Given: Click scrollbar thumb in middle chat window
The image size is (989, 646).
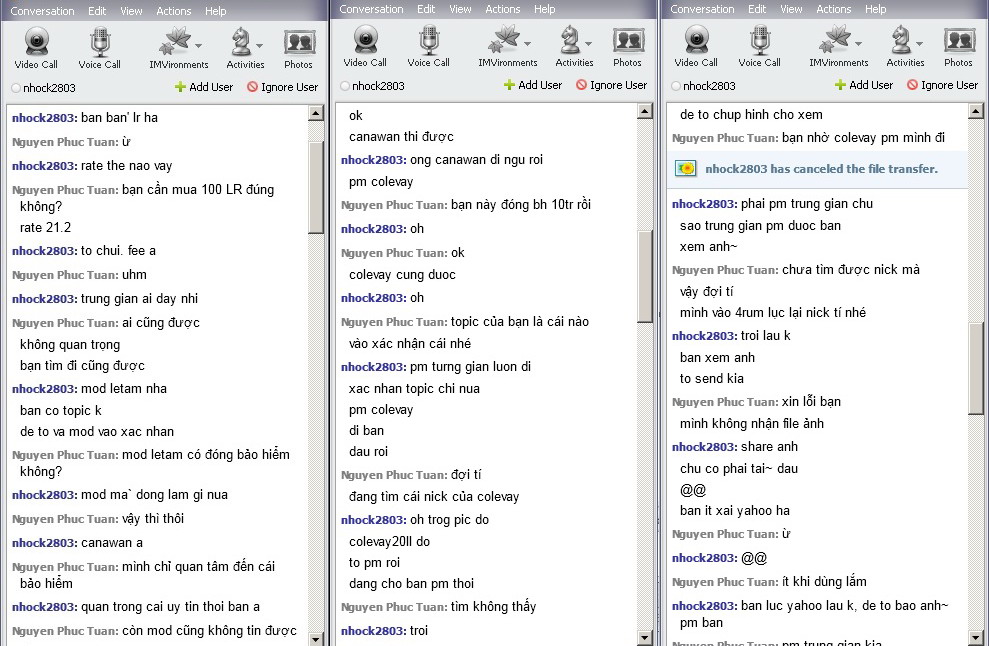Looking at the screenshot, I should (645, 276).
